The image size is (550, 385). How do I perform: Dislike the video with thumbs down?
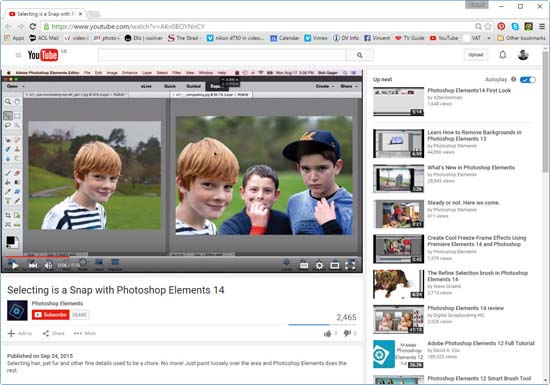click(347, 333)
